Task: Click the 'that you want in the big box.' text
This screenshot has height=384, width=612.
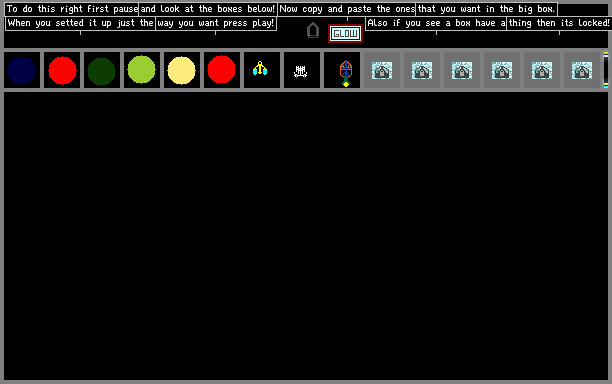Action: pyautogui.click(x=486, y=9)
